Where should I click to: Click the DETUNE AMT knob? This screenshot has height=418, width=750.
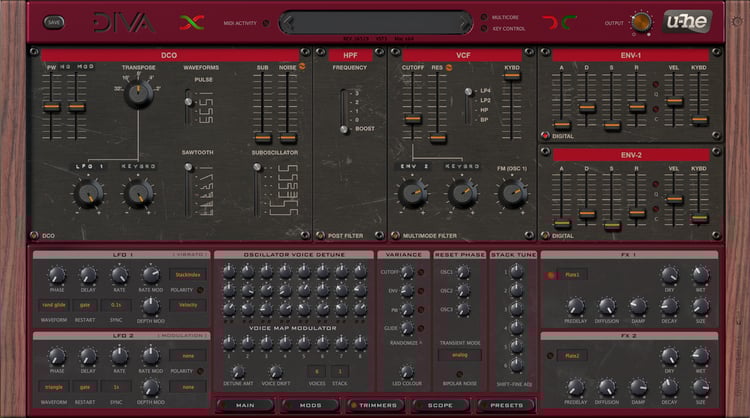click(238, 372)
